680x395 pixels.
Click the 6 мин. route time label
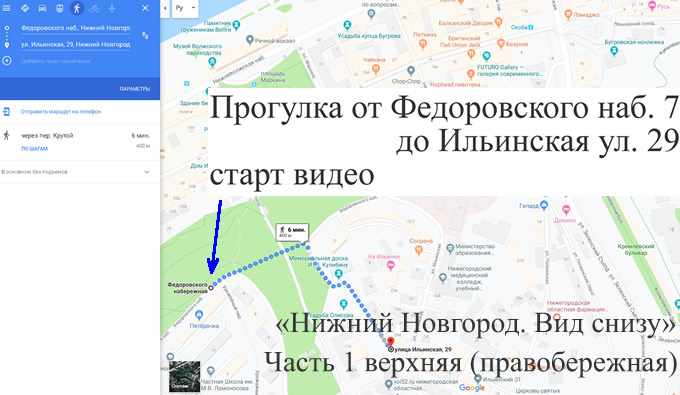293,232
